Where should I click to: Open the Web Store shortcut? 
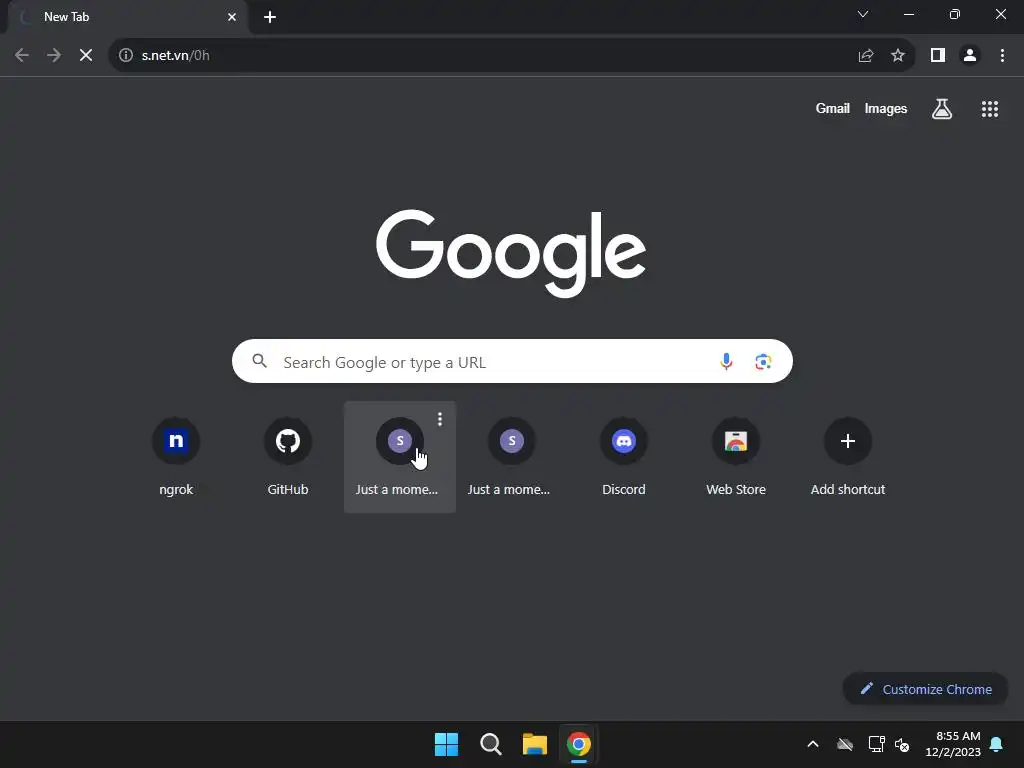pos(736,457)
